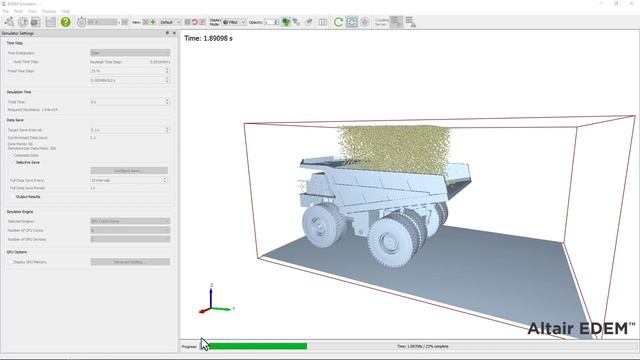Click the pencil icon beside the red arrow

(x=202, y=22)
